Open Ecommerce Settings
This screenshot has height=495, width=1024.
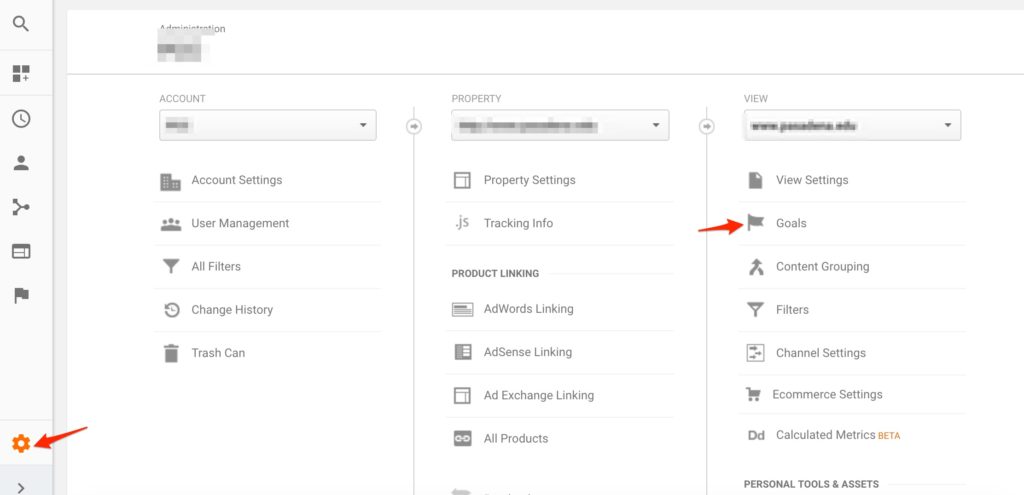tap(827, 394)
